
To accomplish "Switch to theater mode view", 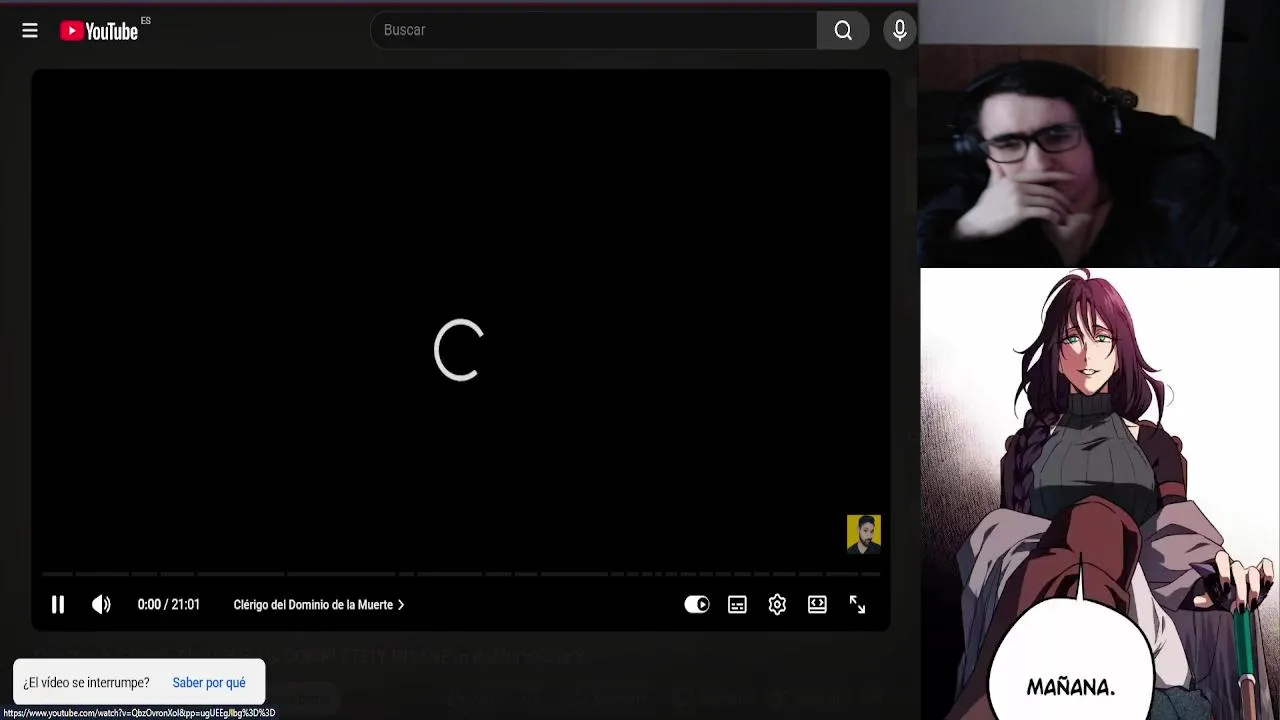I will (x=817, y=604).
